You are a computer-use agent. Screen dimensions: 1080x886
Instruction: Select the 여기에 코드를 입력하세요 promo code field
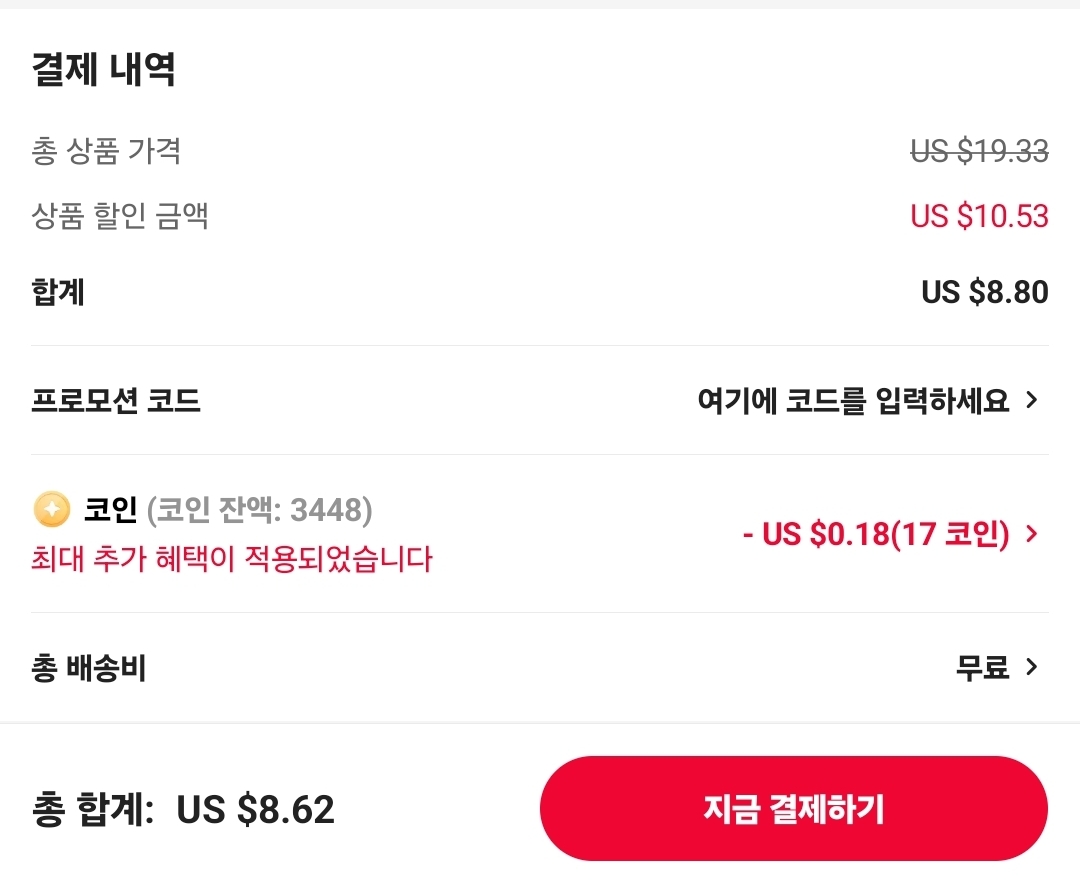click(855, 400)
